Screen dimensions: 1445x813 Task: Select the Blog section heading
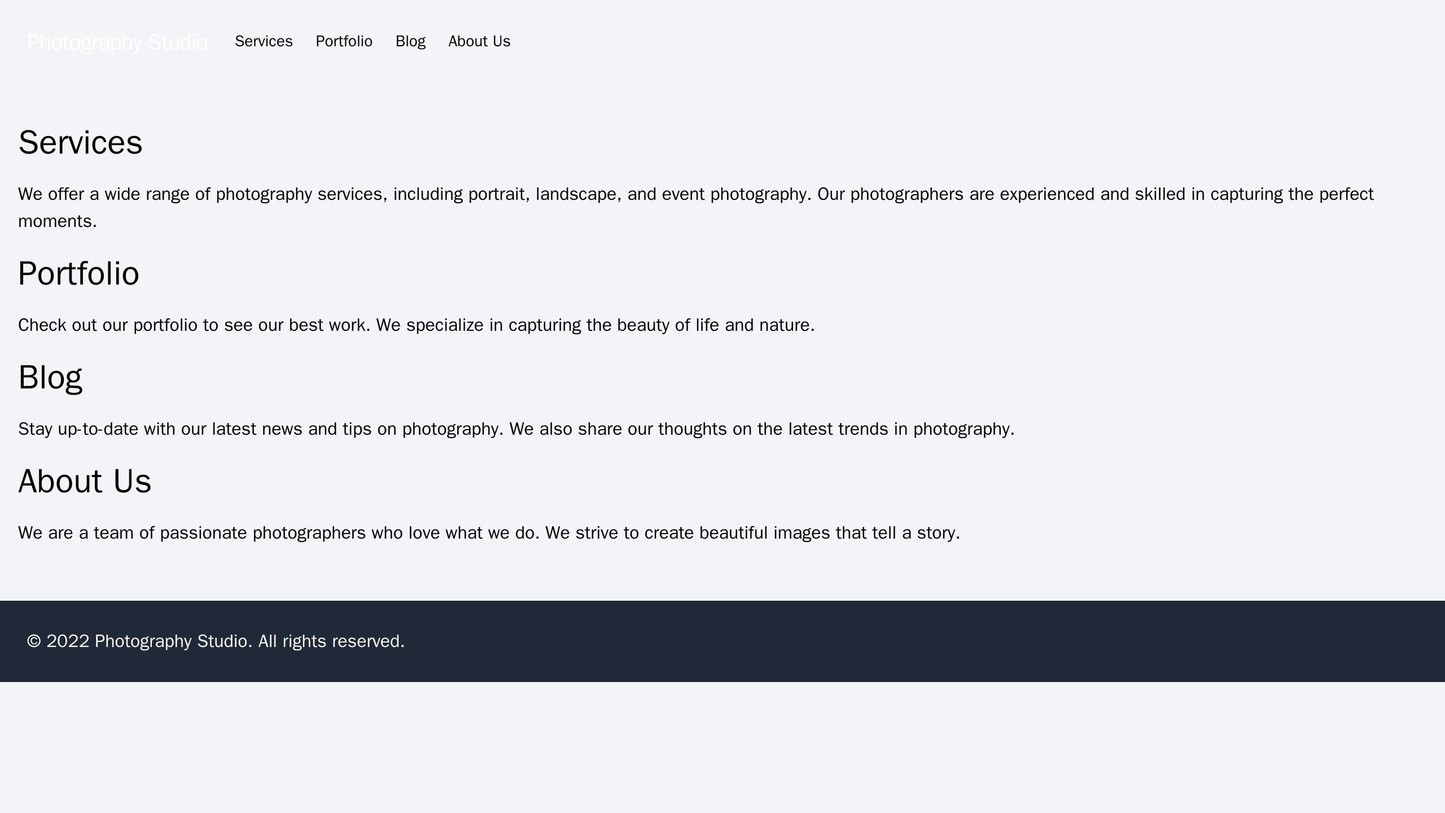pyautogui.click(x=49, y=376)
